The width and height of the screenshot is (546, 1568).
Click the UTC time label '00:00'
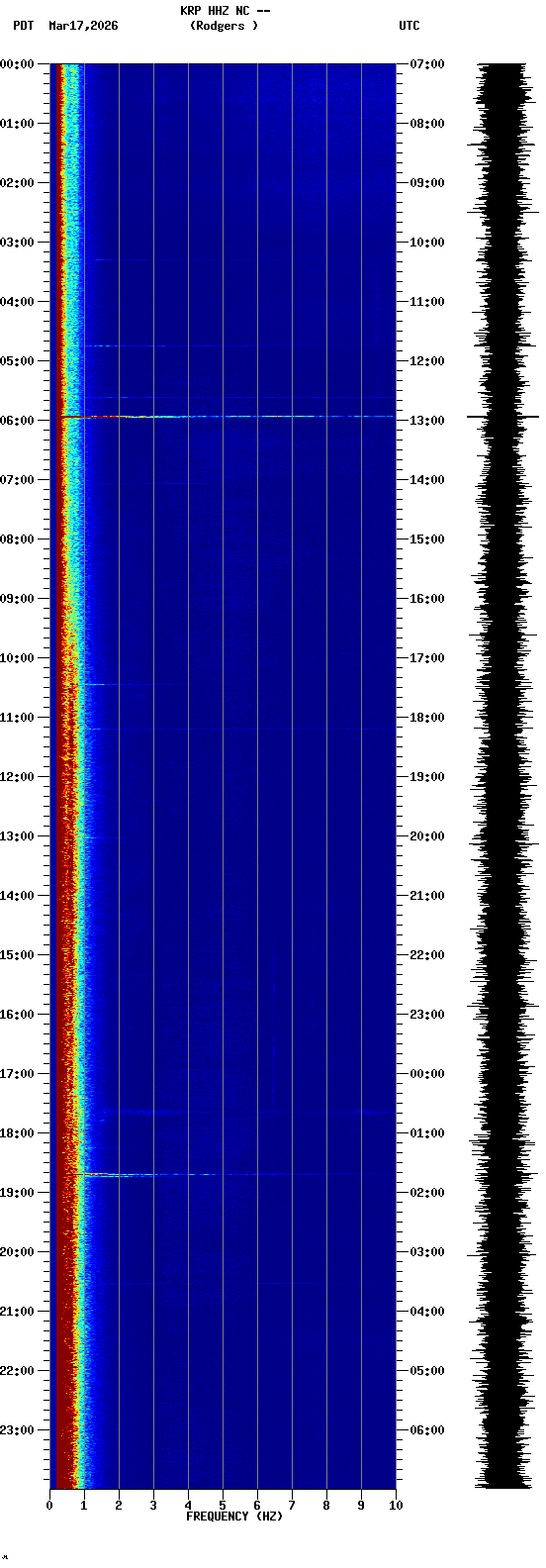[x=427, y=1074]
